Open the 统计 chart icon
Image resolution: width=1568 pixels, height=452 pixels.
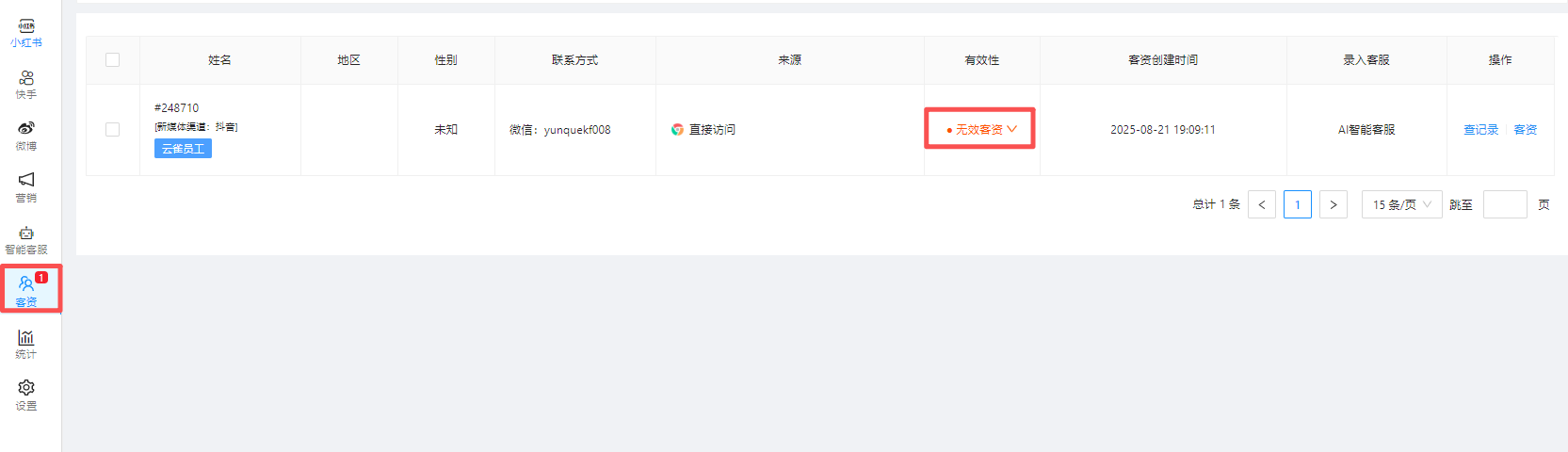(x=26, y=337)
